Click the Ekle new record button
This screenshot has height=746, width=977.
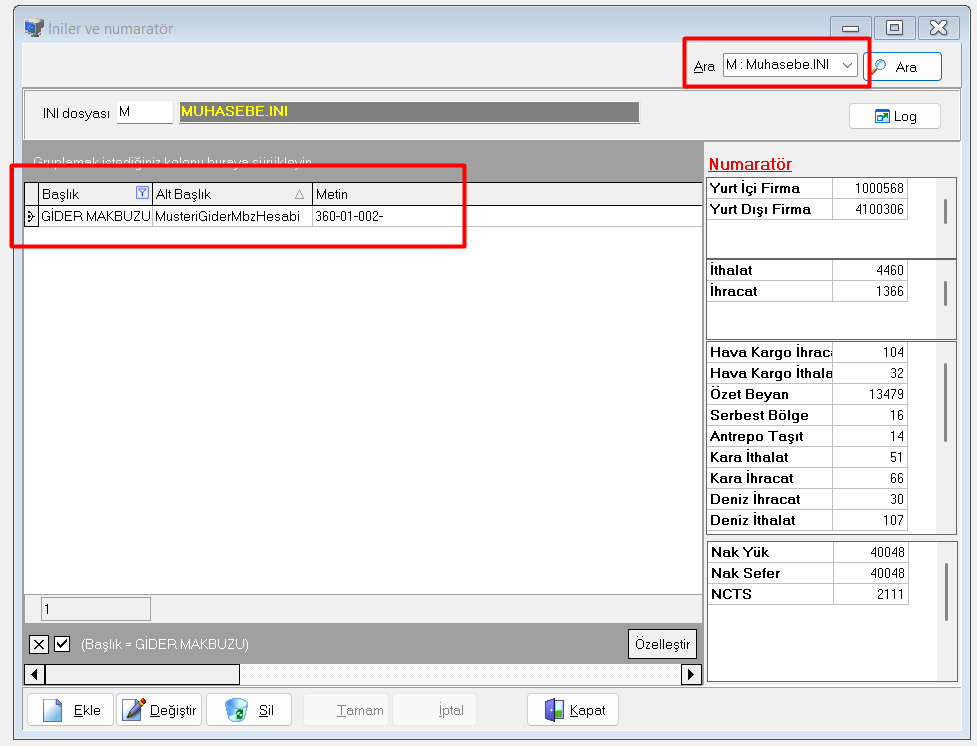coord(71,710)
